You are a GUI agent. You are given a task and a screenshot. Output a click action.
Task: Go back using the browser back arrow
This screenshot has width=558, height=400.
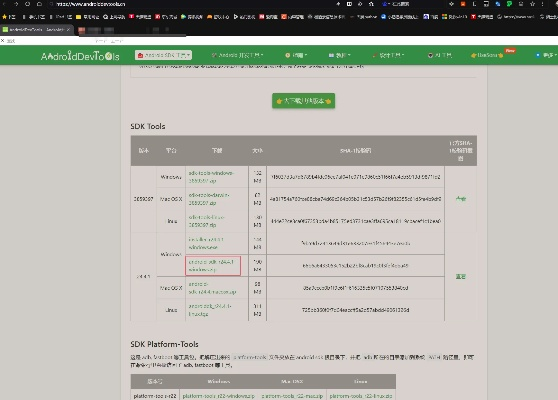pyautogui.click(x=4, y=4)
